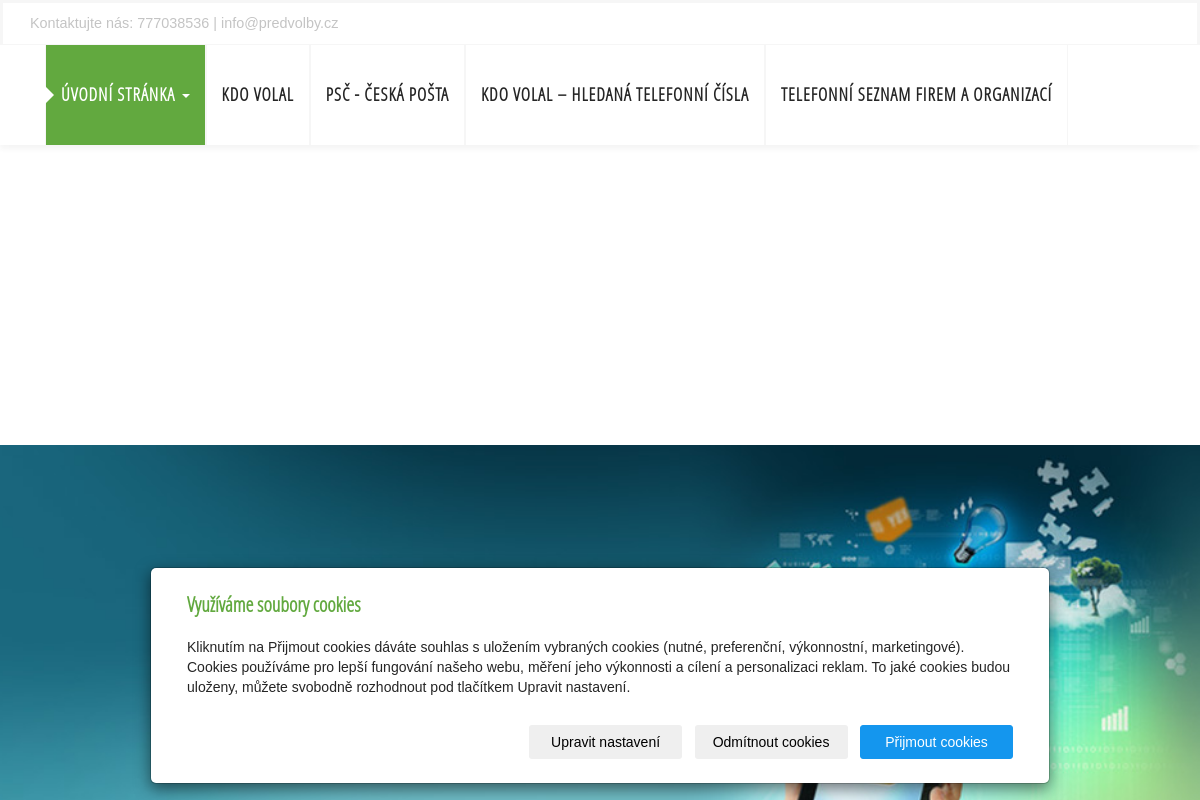Open the Úvodní stránka menu item
1200x800 pixels.
click(x=118, y=95)
